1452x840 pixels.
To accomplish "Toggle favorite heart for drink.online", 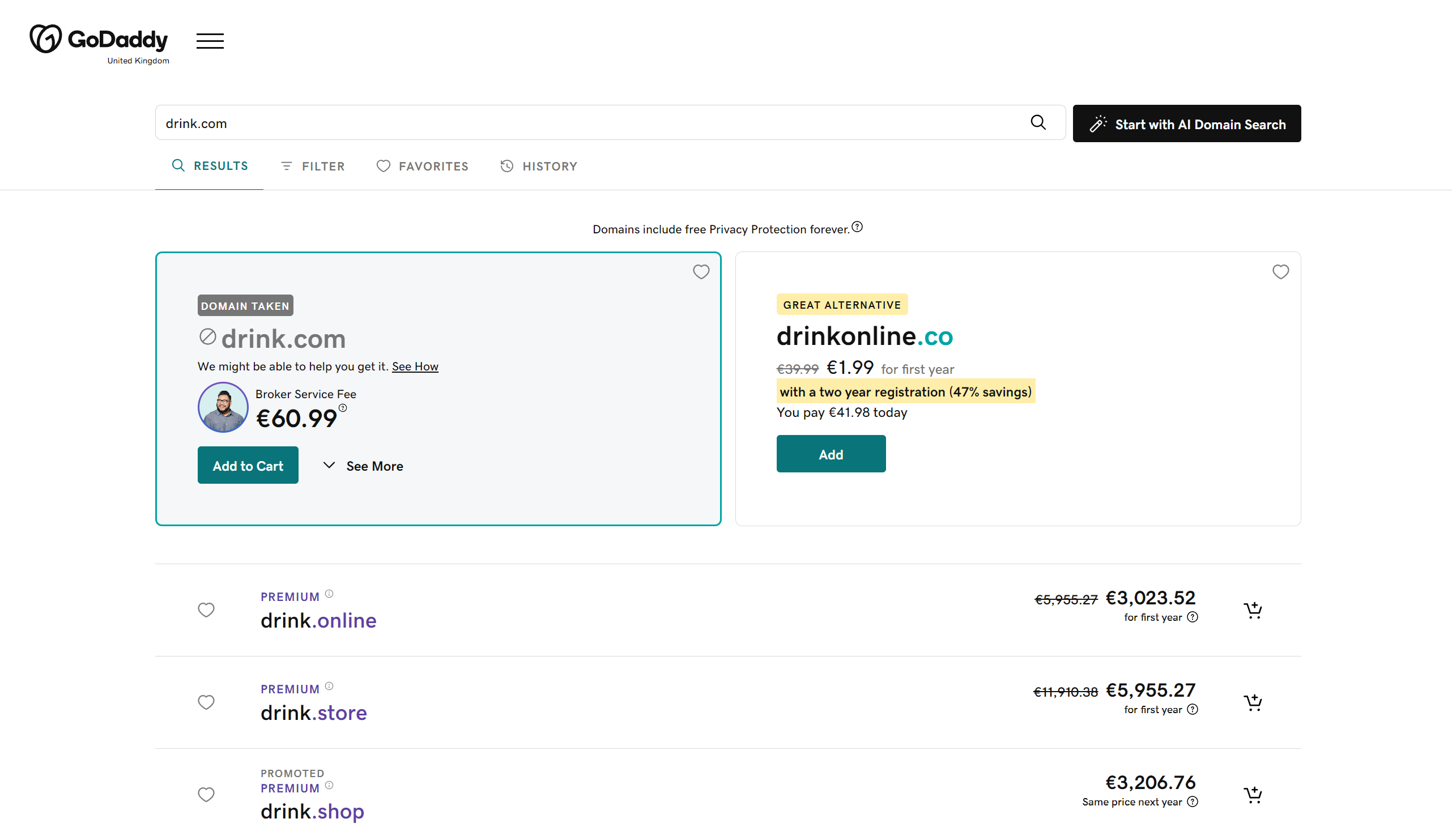I will point(206,609).
